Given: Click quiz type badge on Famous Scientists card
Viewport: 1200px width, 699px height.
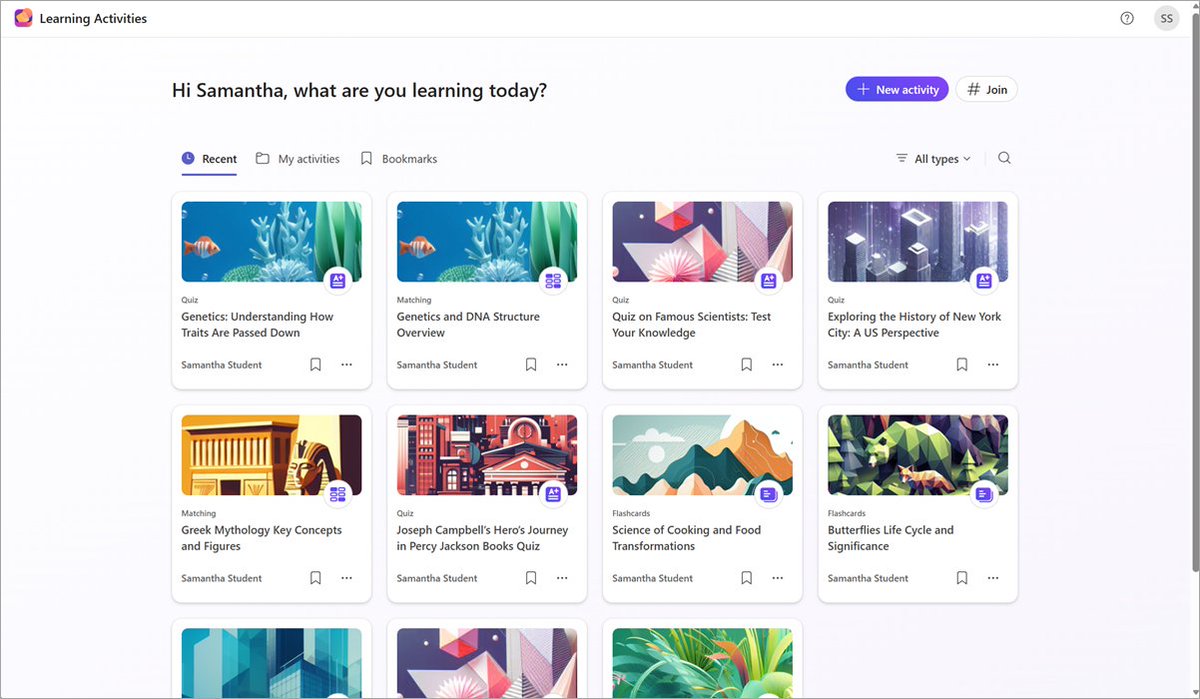Looking at the screenshot, I should point(769,281).
